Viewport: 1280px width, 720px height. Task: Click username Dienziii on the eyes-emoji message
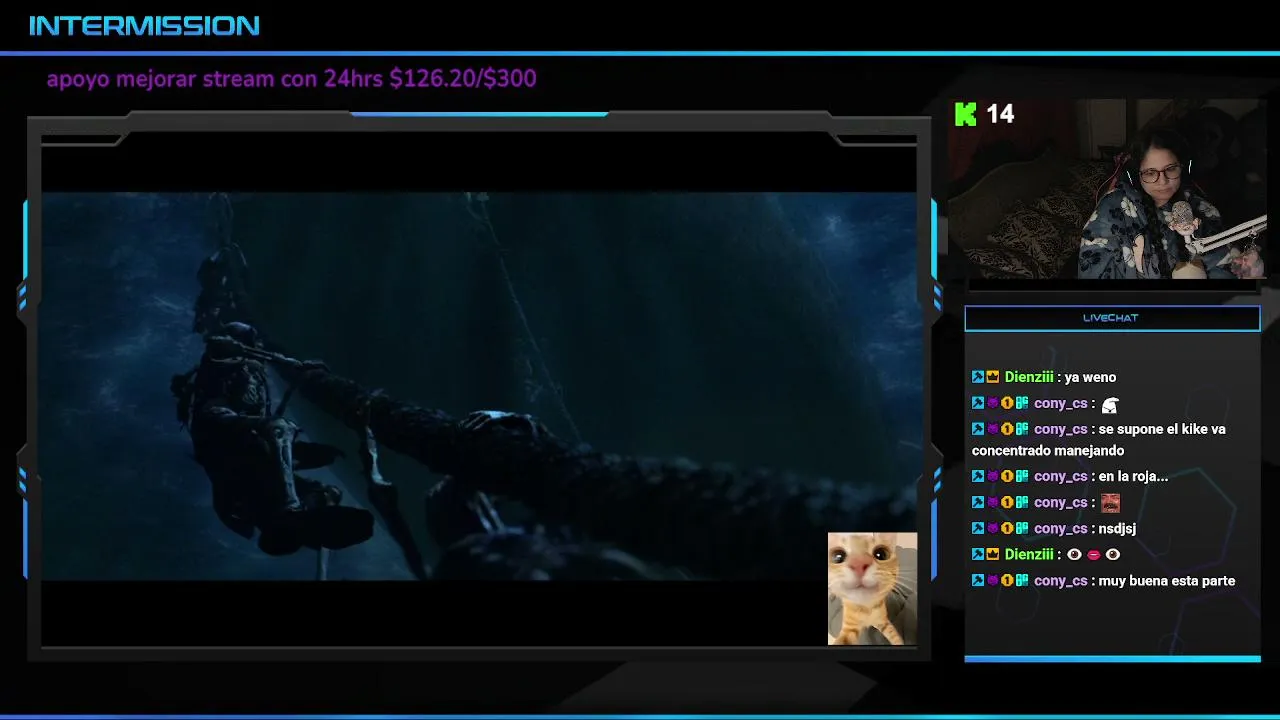(1029, 554)
